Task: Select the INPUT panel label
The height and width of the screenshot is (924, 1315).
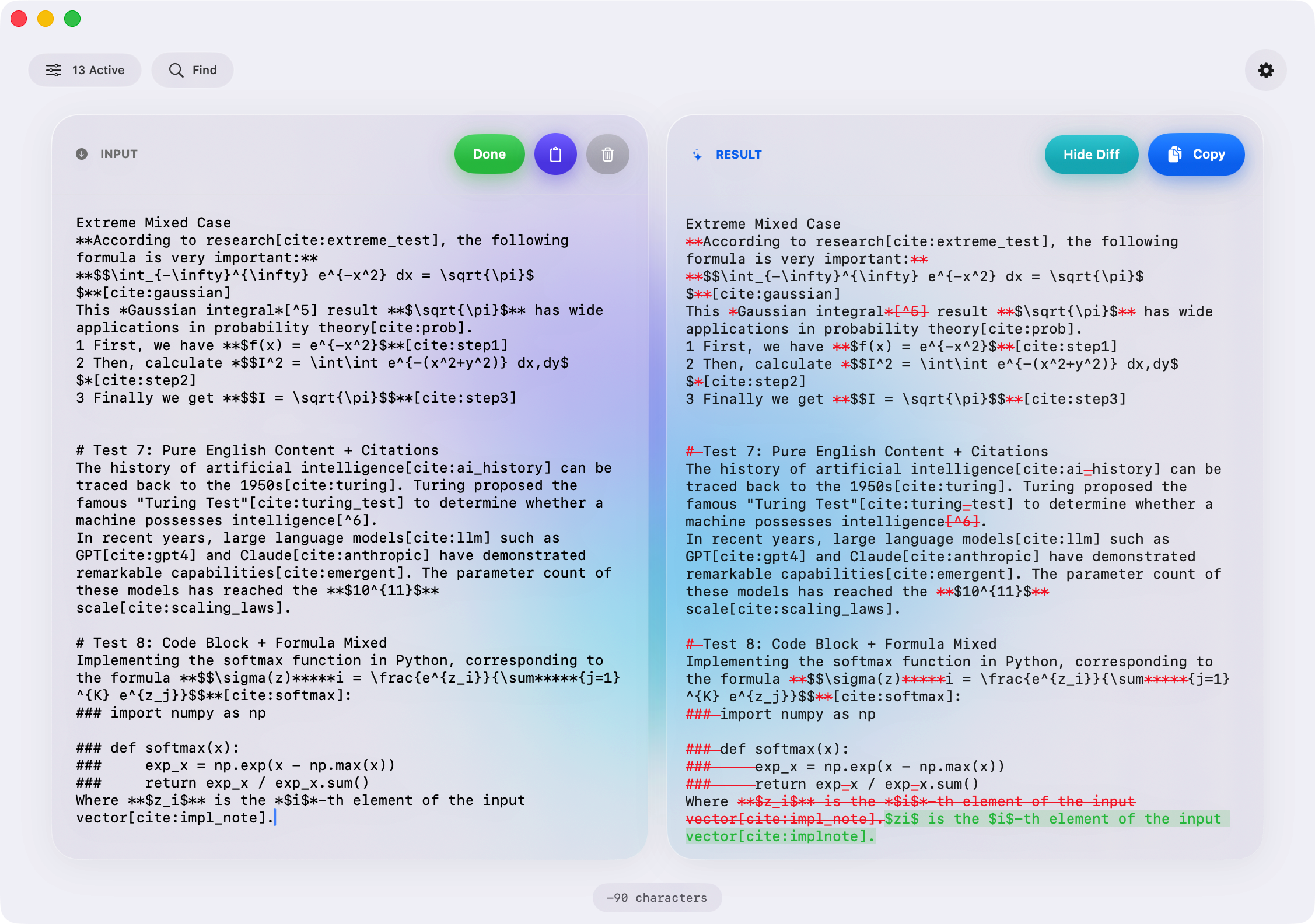Action: [x=119, y=154]
